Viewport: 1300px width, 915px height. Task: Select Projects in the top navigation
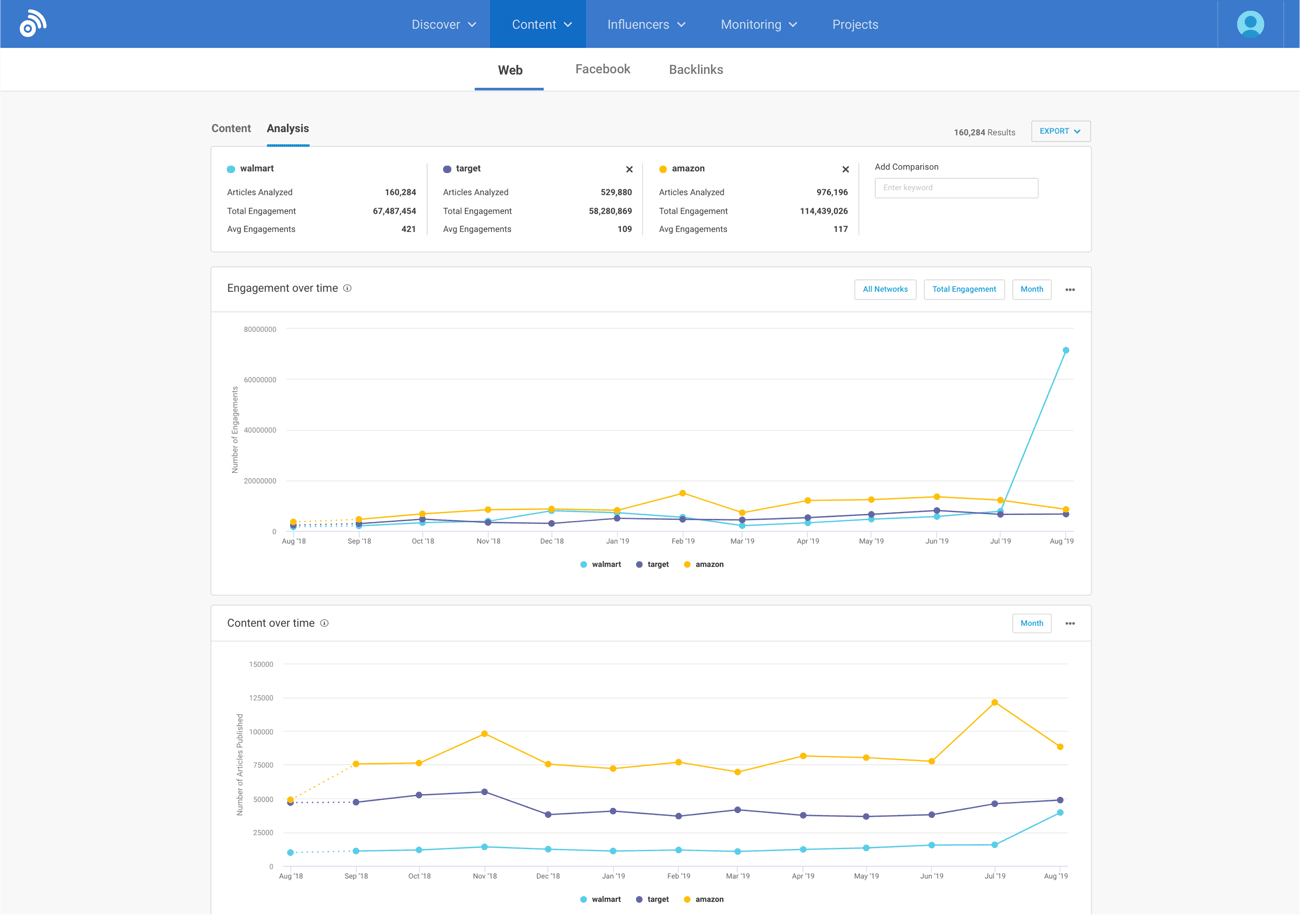click(855, 26)
